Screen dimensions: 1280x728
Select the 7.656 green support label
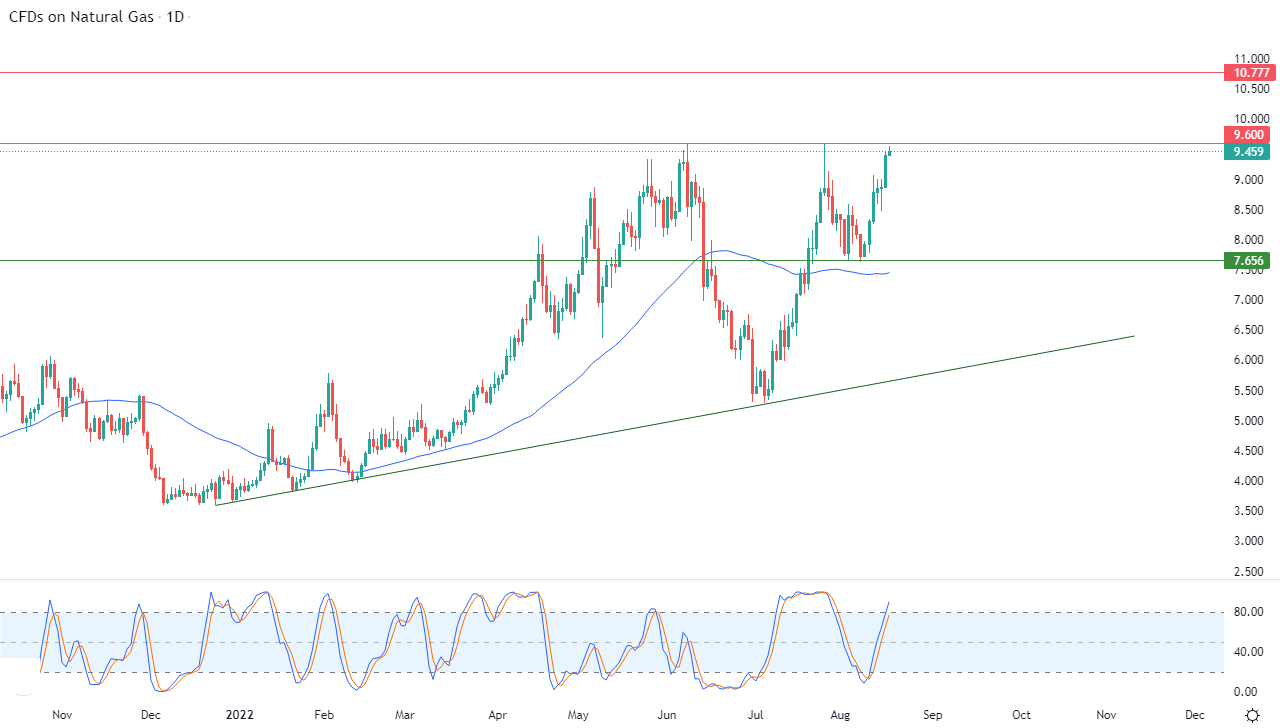click(x=1247, y=260)
